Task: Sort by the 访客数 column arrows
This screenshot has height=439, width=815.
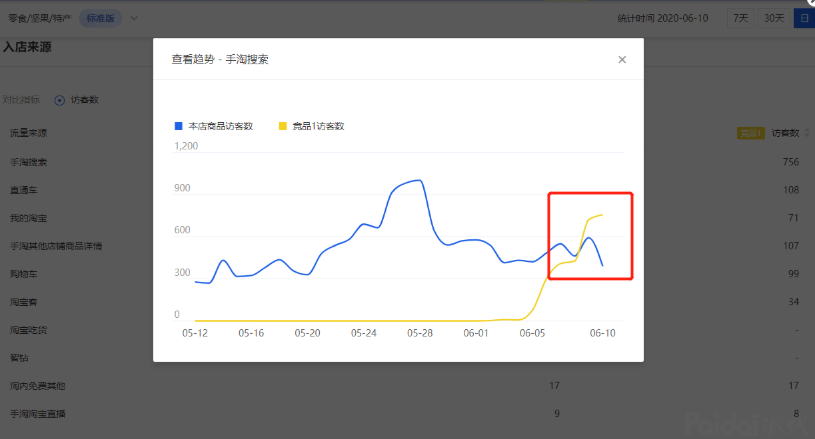Action: tap(808, 133)
